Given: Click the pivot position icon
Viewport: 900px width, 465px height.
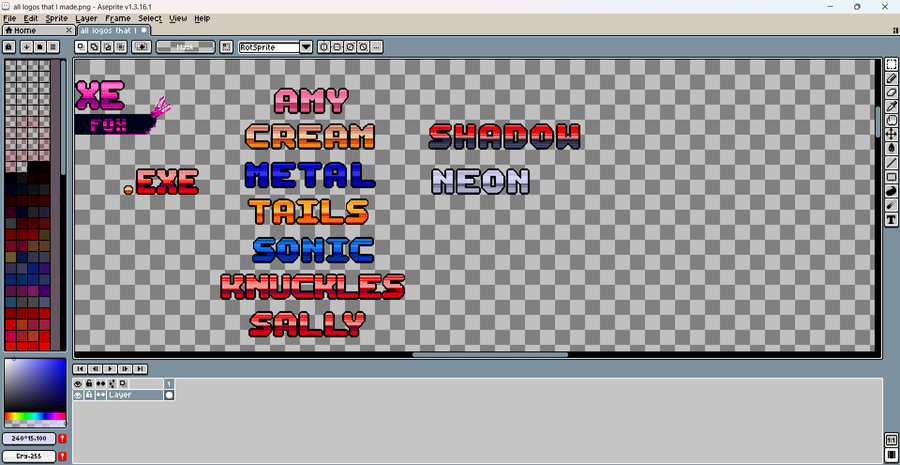Looking at the screenshot, I should click(x=226, y=46).
